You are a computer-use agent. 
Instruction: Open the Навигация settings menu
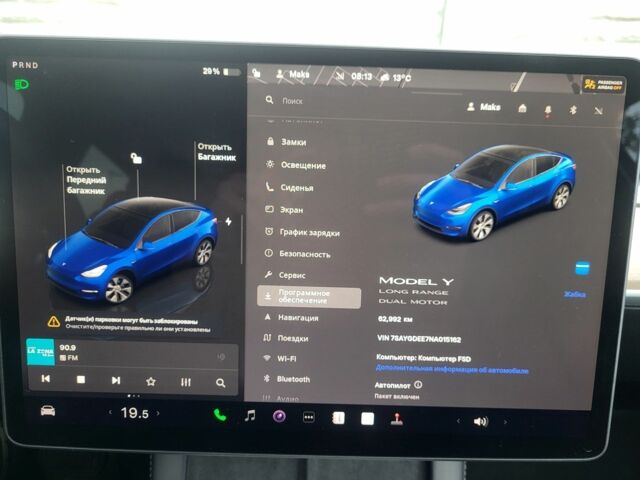[x=298, y=318]
